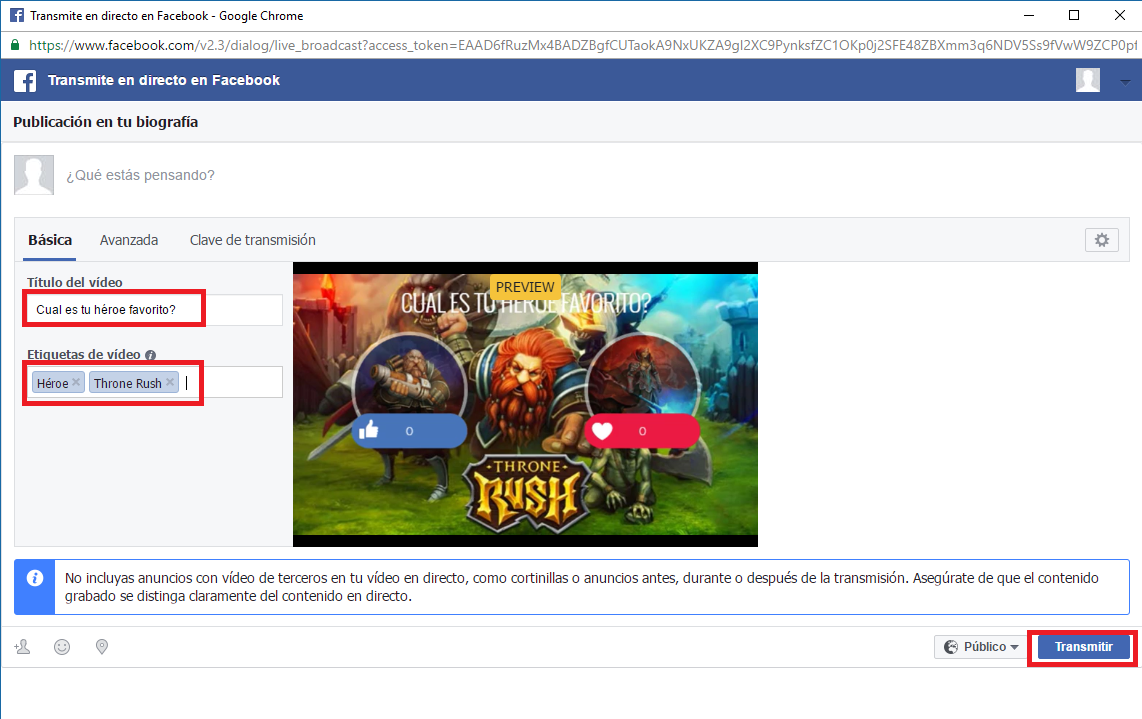
Task: Click the Throne Rush preview video thumbnail
Action: 525,404
